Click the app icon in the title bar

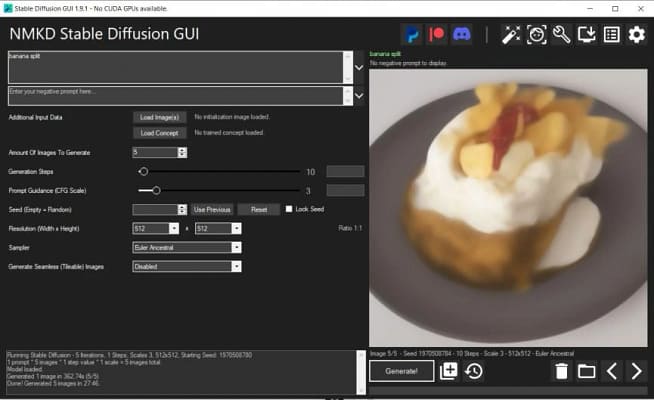[x=8, y=8]
